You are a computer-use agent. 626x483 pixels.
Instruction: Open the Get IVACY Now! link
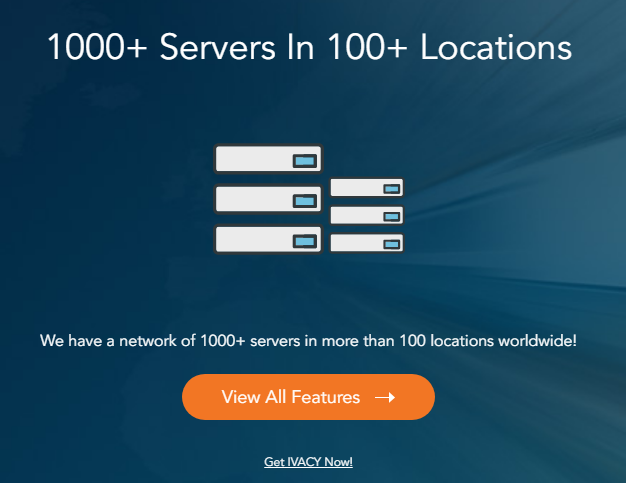coord(308,462)
